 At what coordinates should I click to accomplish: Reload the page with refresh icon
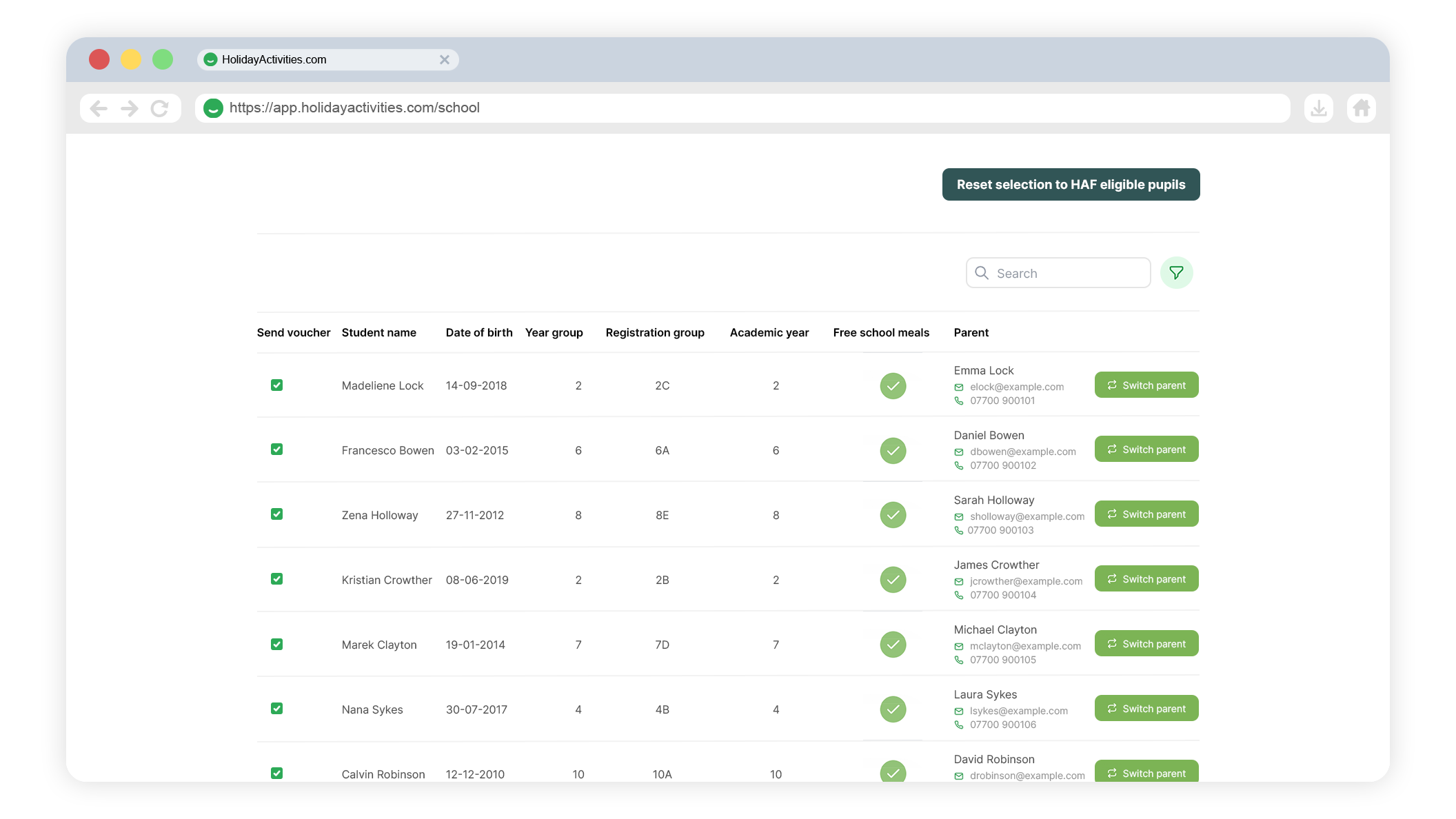tap(160, 108)
